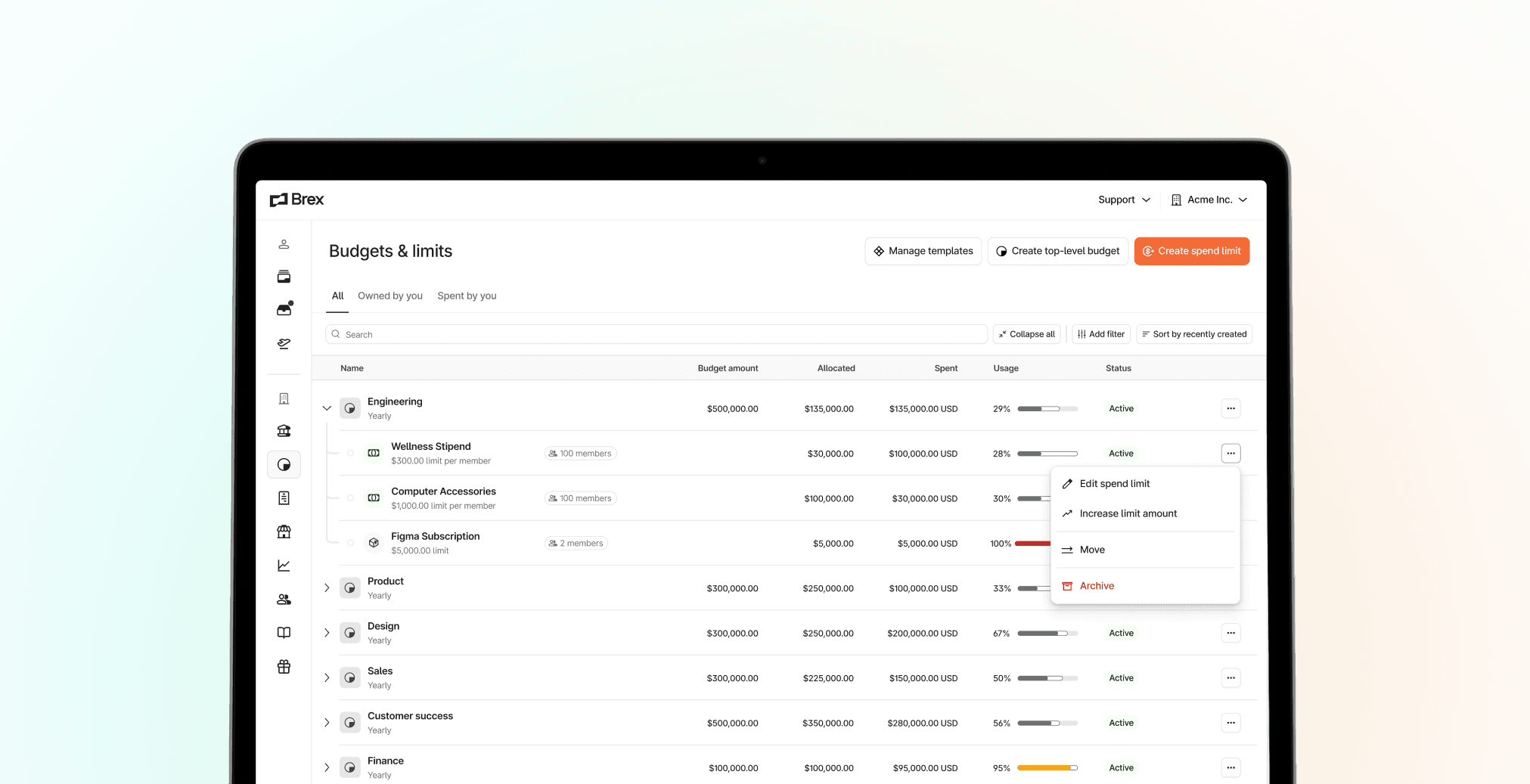
Task: Click the travel airplane sidebar icon
Action: tap(284, 344)
